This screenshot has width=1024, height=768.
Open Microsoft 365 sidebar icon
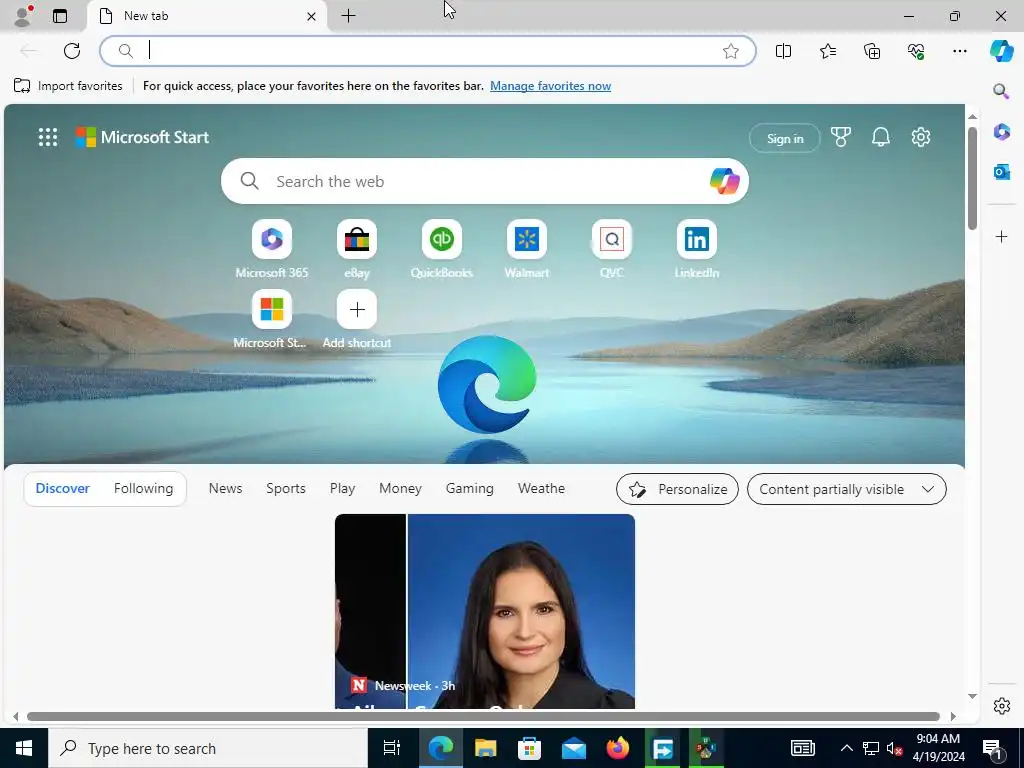pyautogui.click(x=1001, y=132)
